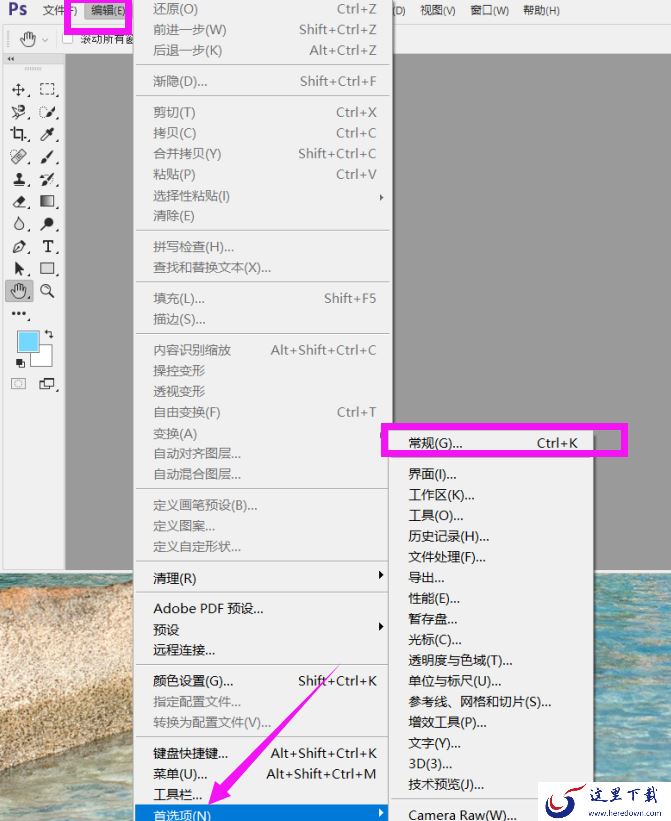
Task: Select the History Brush tool
Action: click(47, 179)
